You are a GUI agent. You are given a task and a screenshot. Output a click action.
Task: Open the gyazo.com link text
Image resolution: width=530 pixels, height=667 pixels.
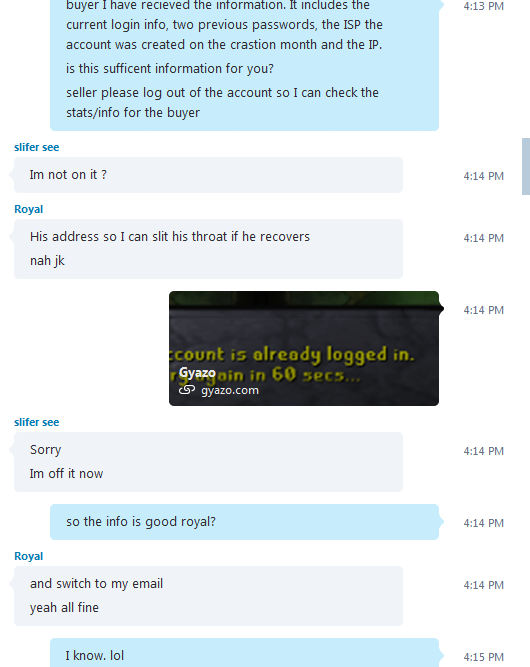pyautogui.click(x=230, y=390)
